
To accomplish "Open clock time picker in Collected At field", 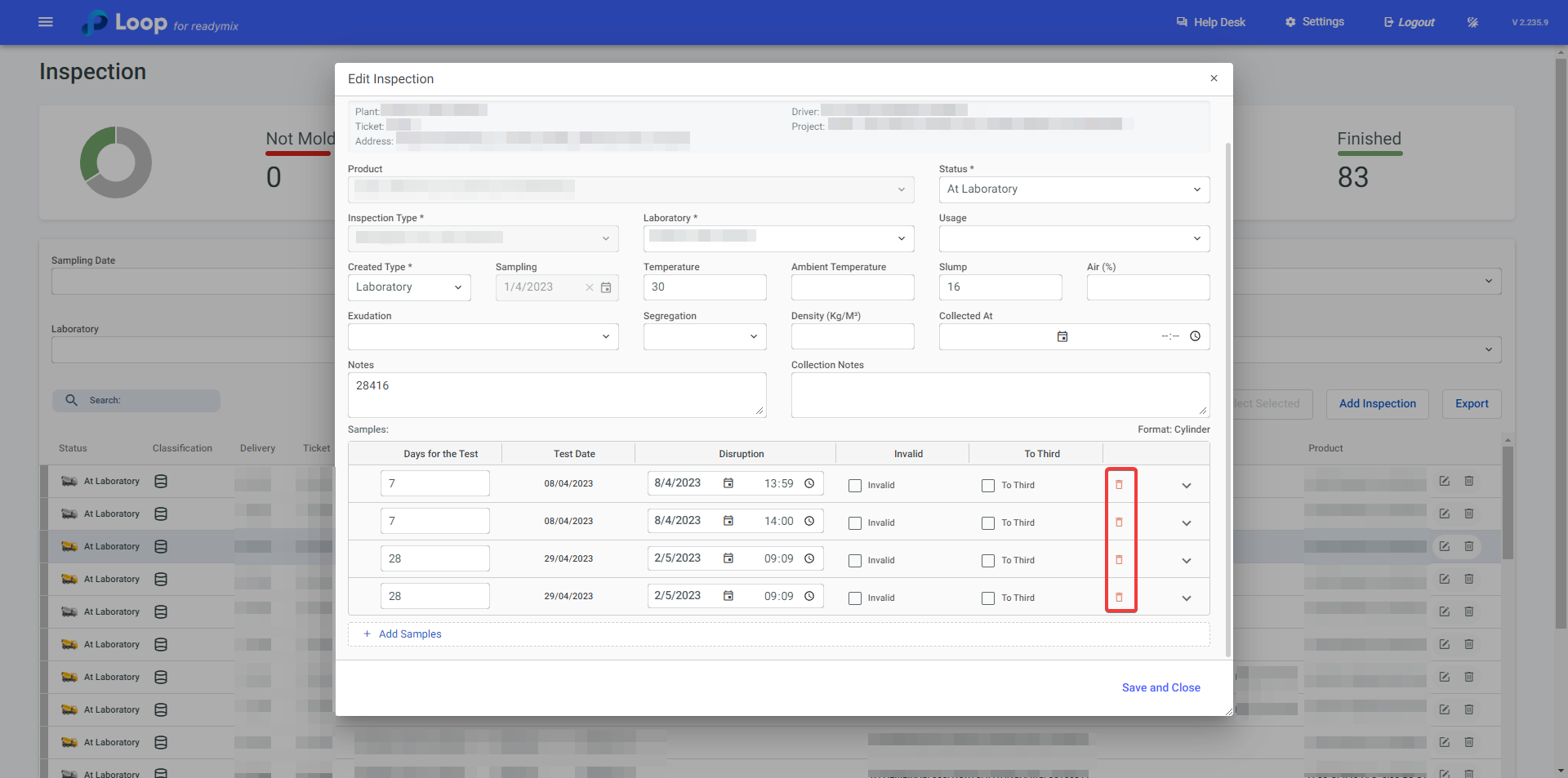I will tap(1195, 336).
